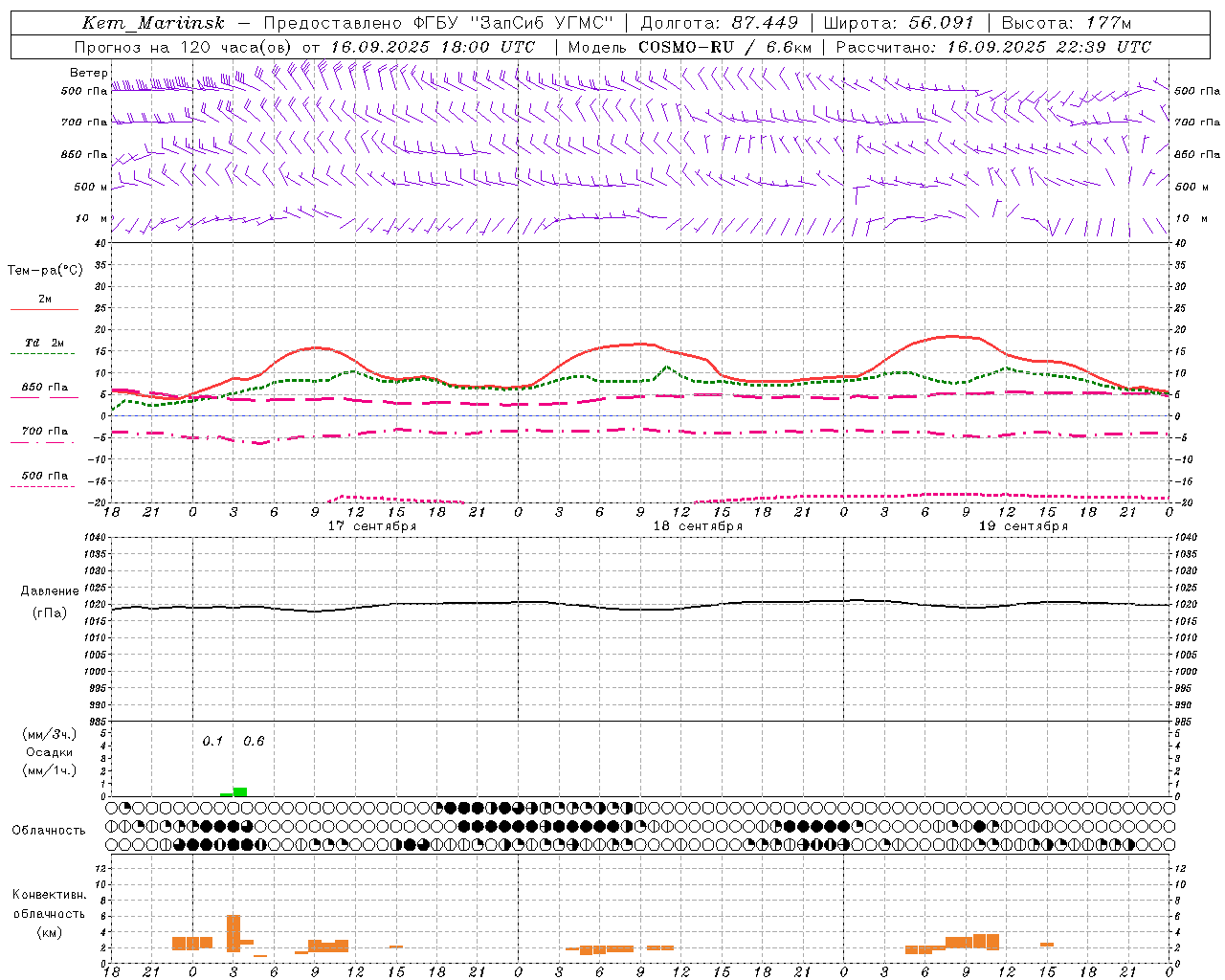
Task: Click the 'Широта: 56.091' latitude value
Action: (x=899, y=23)
